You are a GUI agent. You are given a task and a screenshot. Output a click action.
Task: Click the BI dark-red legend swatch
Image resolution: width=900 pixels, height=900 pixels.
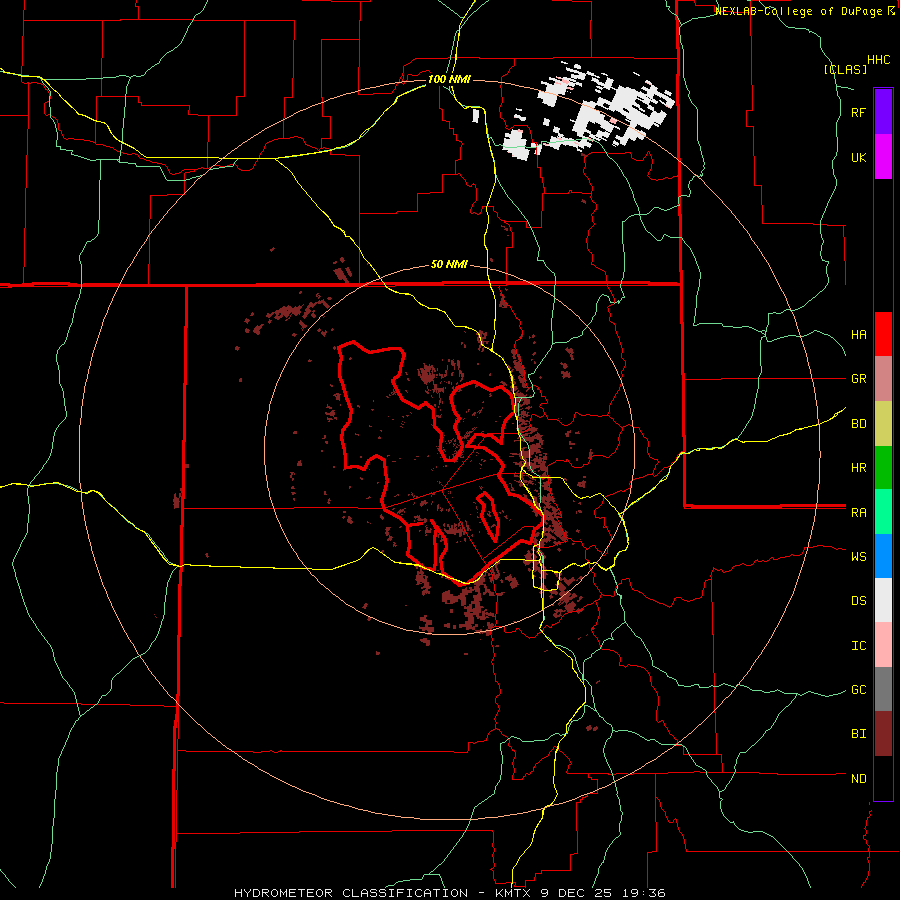coord(883,734)
